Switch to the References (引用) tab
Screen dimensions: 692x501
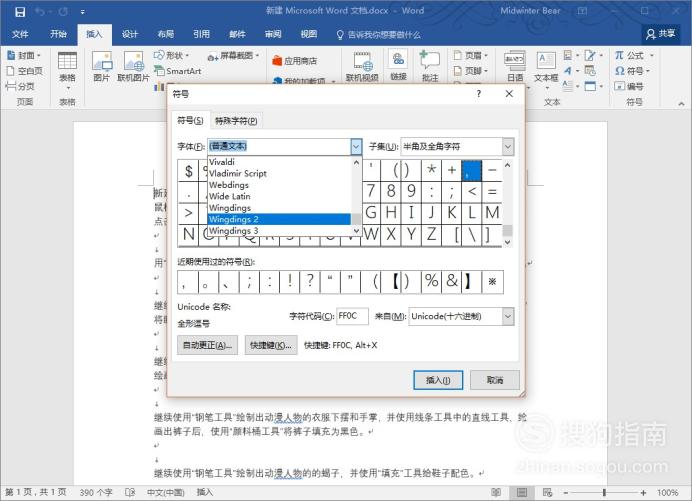201,34
